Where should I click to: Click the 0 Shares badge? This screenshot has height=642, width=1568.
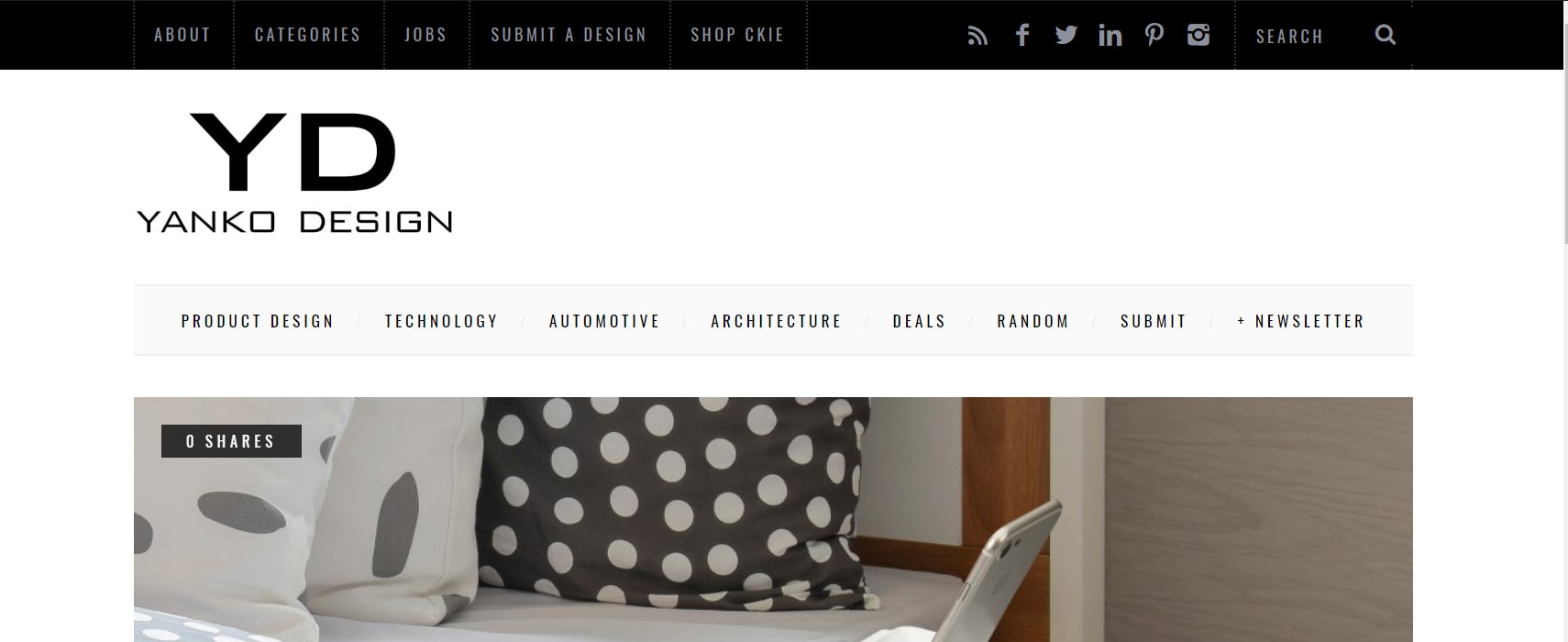(231, 441)
